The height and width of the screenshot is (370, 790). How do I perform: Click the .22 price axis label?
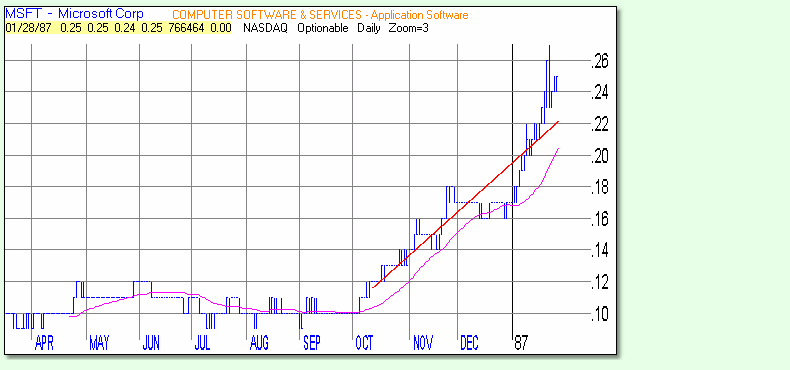pos(601,125)
